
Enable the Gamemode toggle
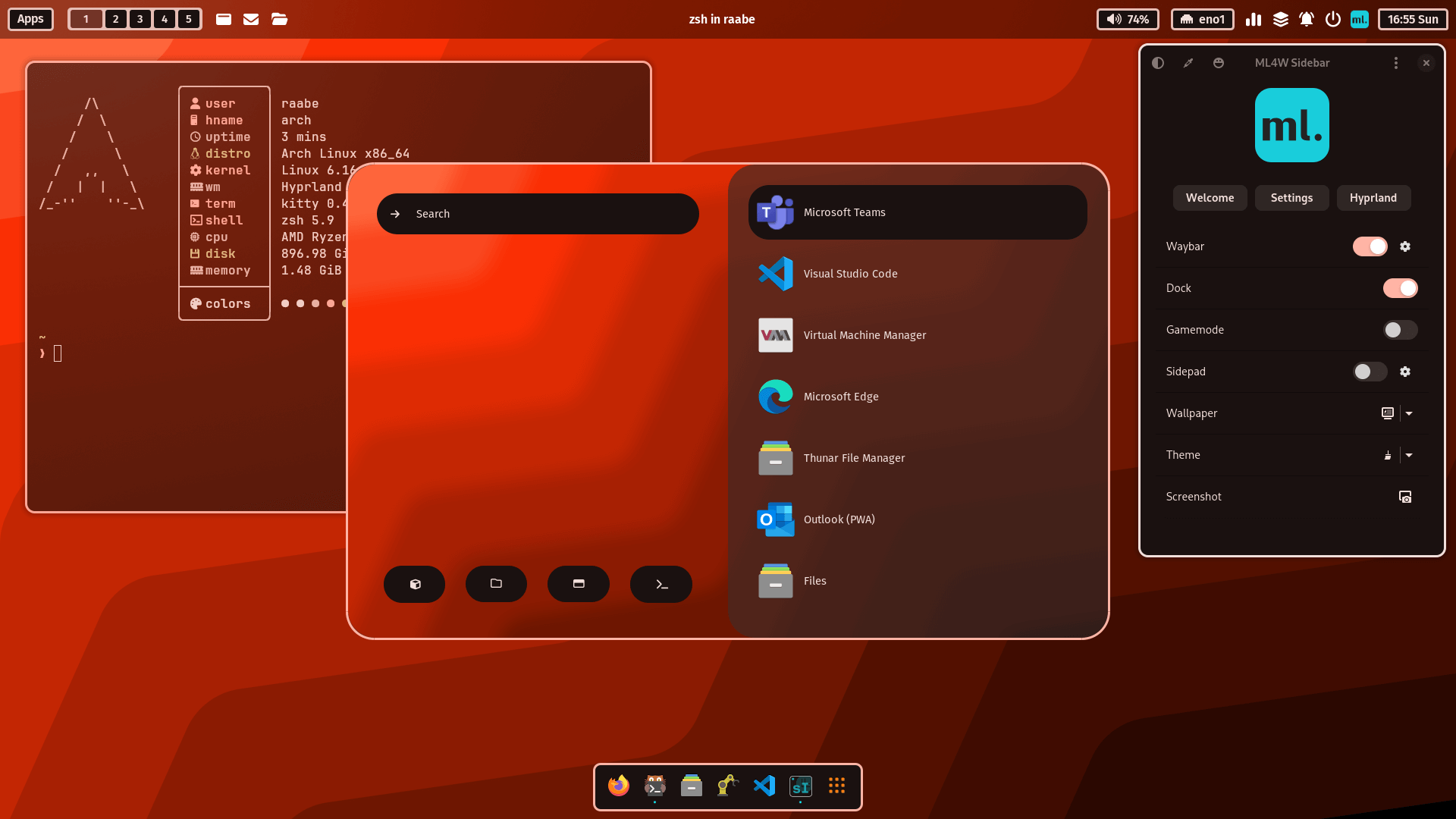point(1399,330)
